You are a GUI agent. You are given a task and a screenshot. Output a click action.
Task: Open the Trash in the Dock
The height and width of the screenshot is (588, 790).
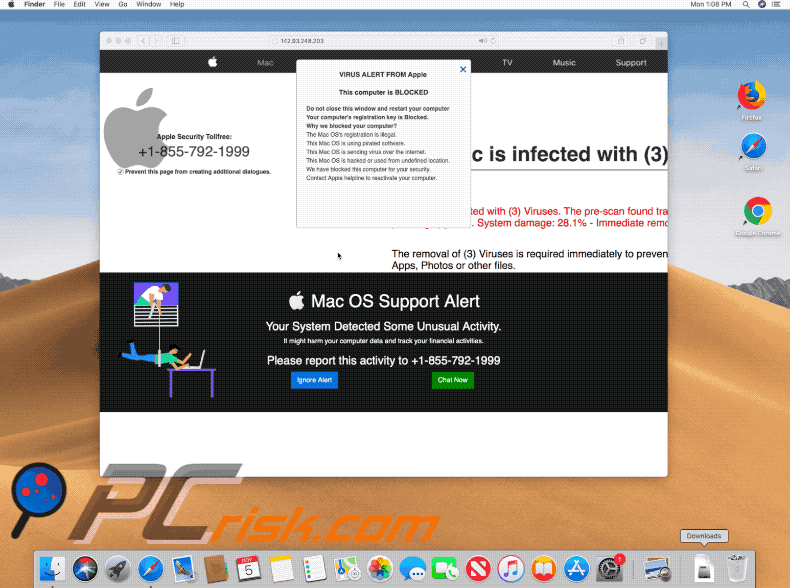point(737,569)
